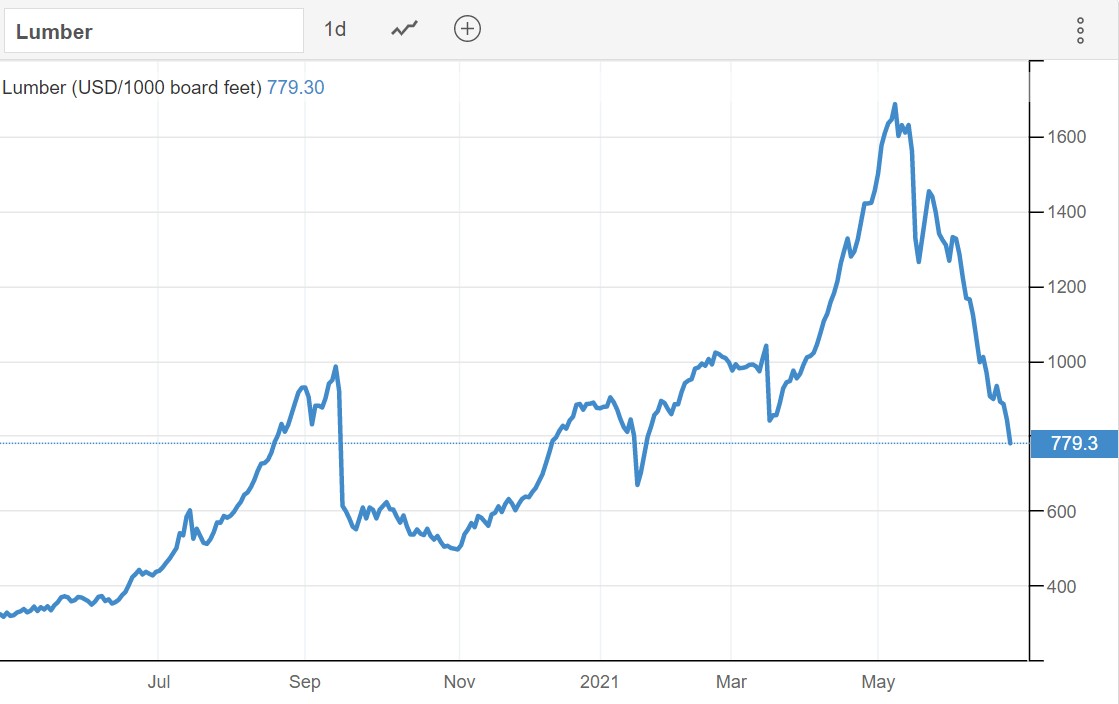Image resolution: width=1119 pixels, height=704 pixels.
Task: Click the 400 price axis label
Action: pos(1064,587)
